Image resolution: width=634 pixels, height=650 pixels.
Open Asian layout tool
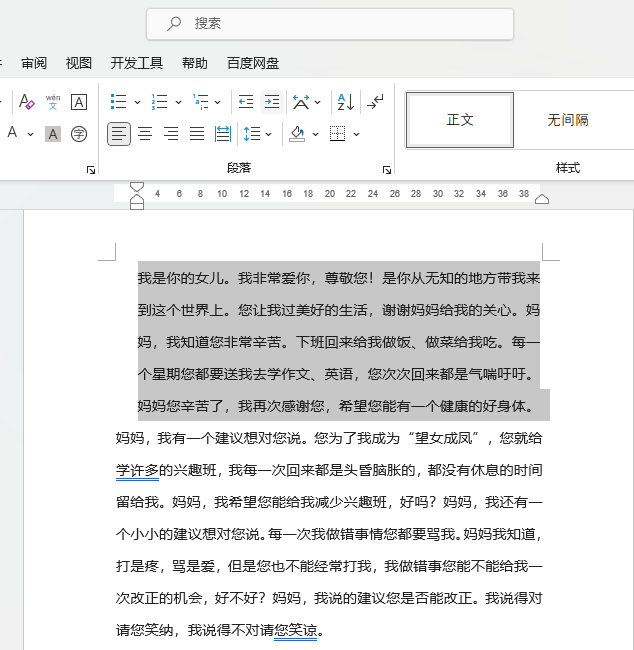[x=301, y=102]
